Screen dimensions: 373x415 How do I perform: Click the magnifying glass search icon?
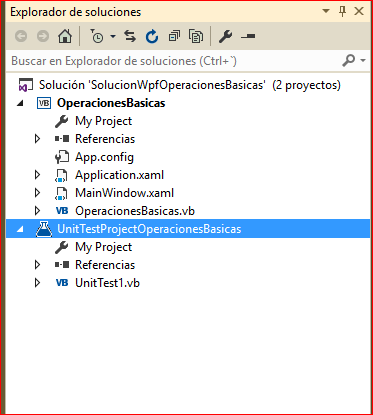pos(348,60)
